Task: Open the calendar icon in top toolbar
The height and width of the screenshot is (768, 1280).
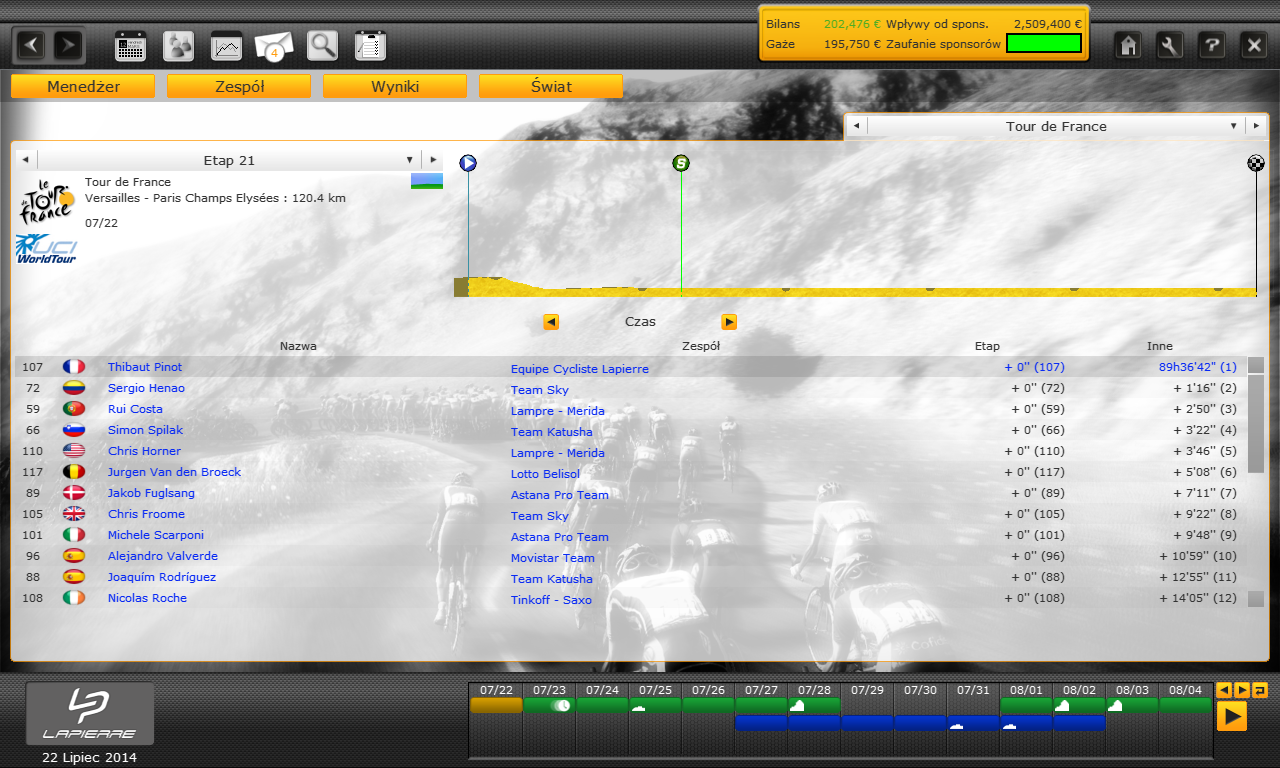Action: point(131,46)
